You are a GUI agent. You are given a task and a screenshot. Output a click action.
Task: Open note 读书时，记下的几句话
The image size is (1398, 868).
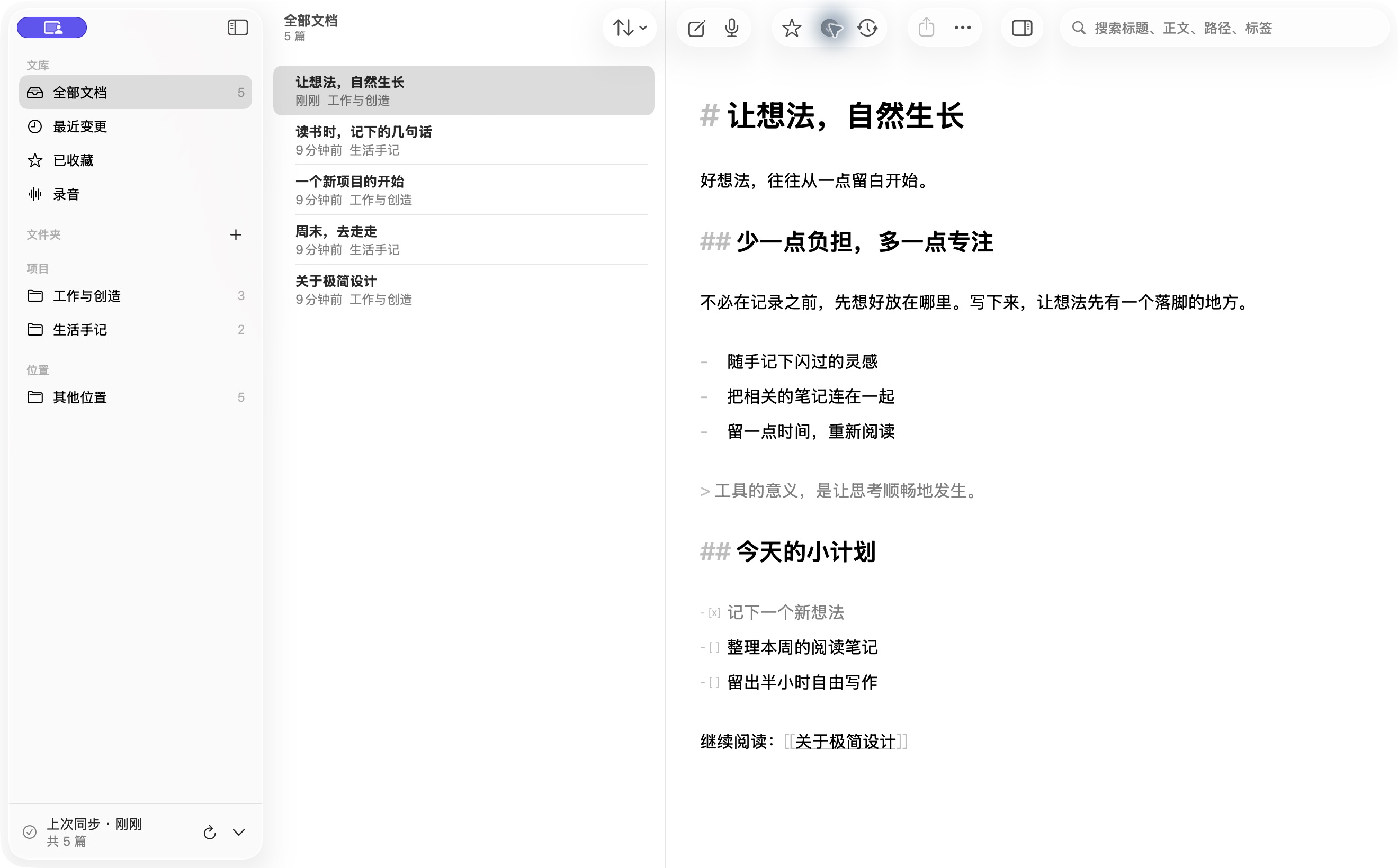click(x=463, y=140)
